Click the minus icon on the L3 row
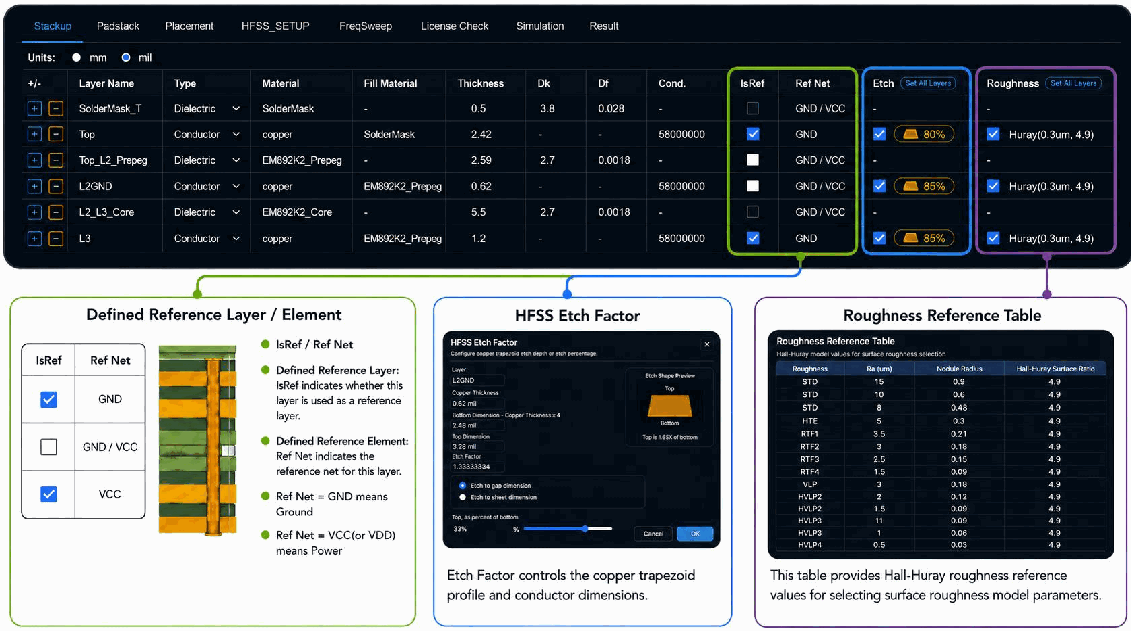Image resolution: width=1131 pixels, height=631 pixels. point(56,238)
